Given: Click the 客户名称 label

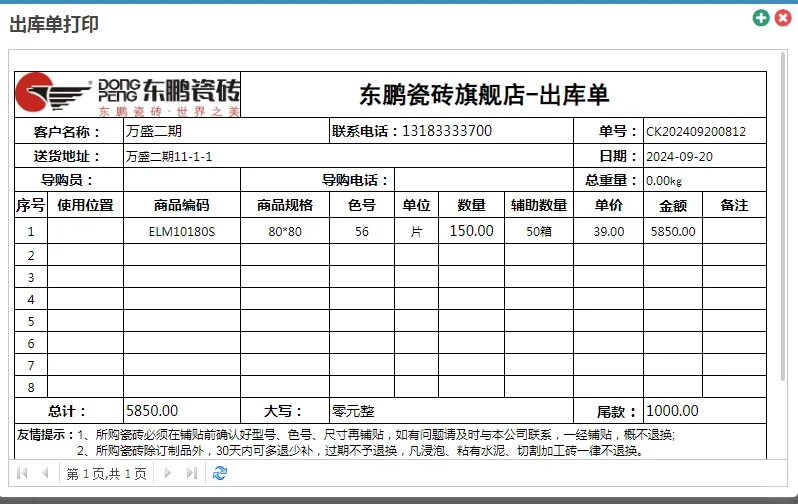Looking at the screenshot, I should (x=66, y=132).
